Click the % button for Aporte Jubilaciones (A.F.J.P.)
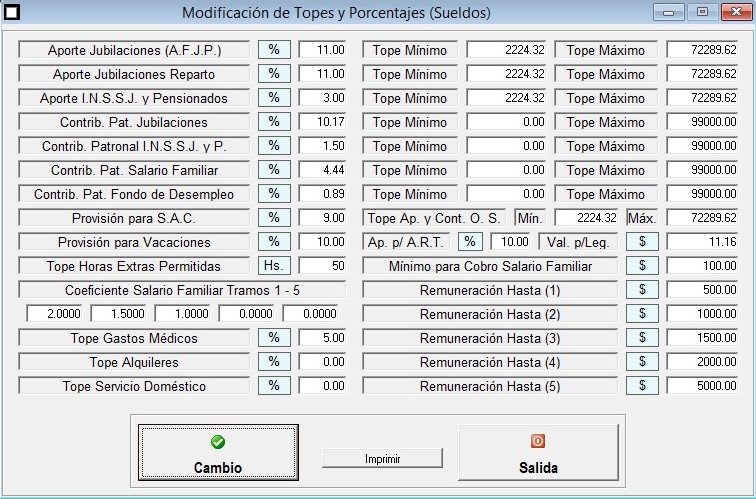Screen dimensions: 756x499 [x=273, y=50]
